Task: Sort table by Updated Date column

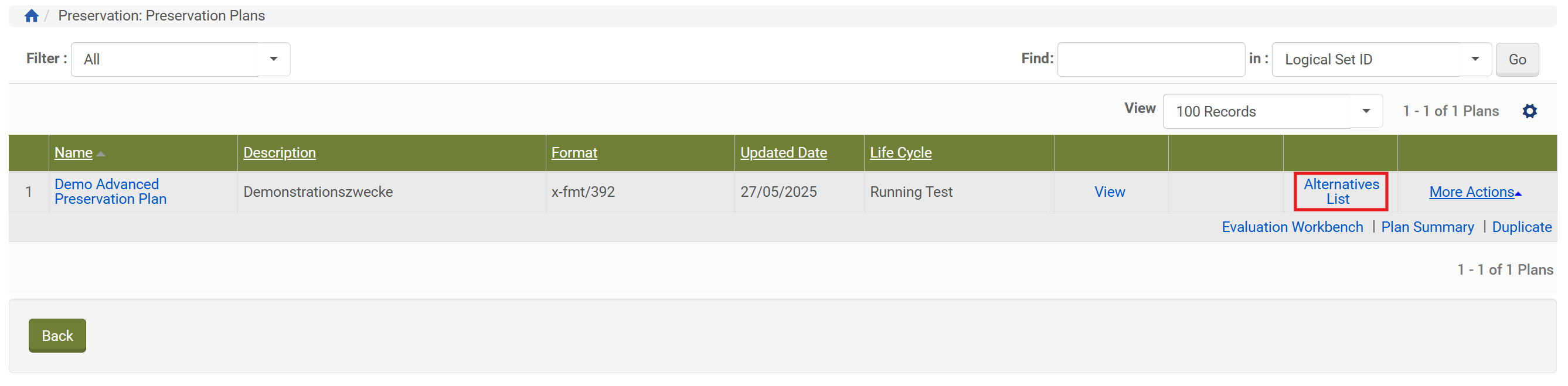Action: [x=783, y=152]
